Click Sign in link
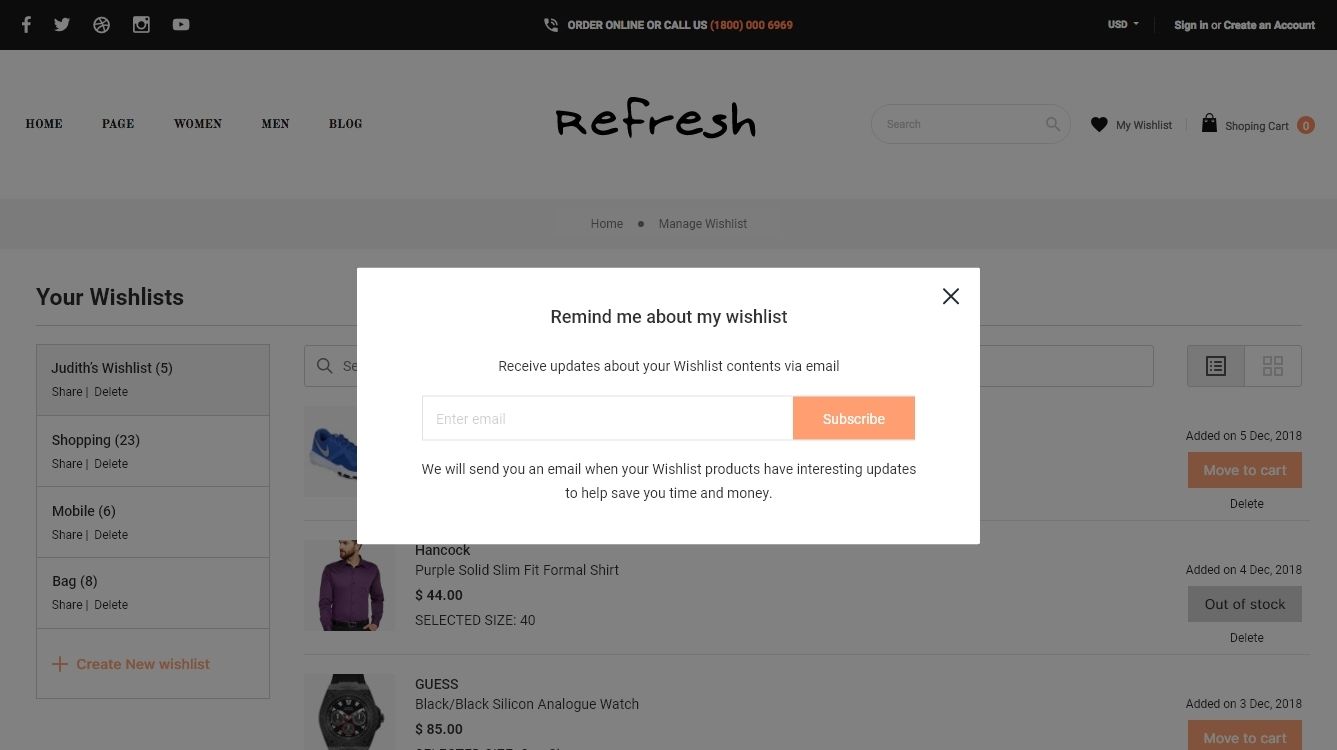Viewport: 1337px width, 750px height. (1191, 25)
